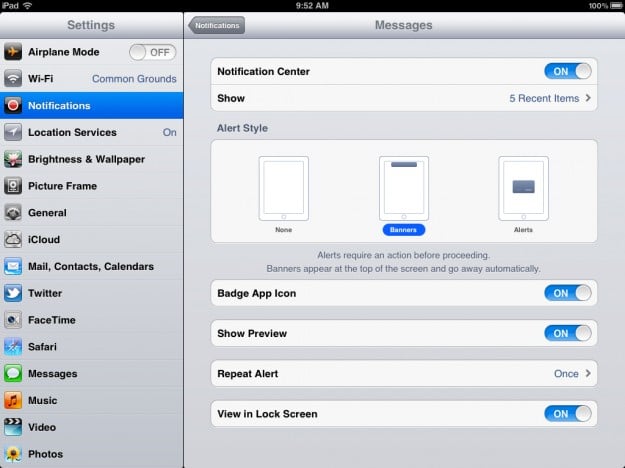Screen dimensions: 625x468
Task: Select the Banners alert style label
Action: 403,230
